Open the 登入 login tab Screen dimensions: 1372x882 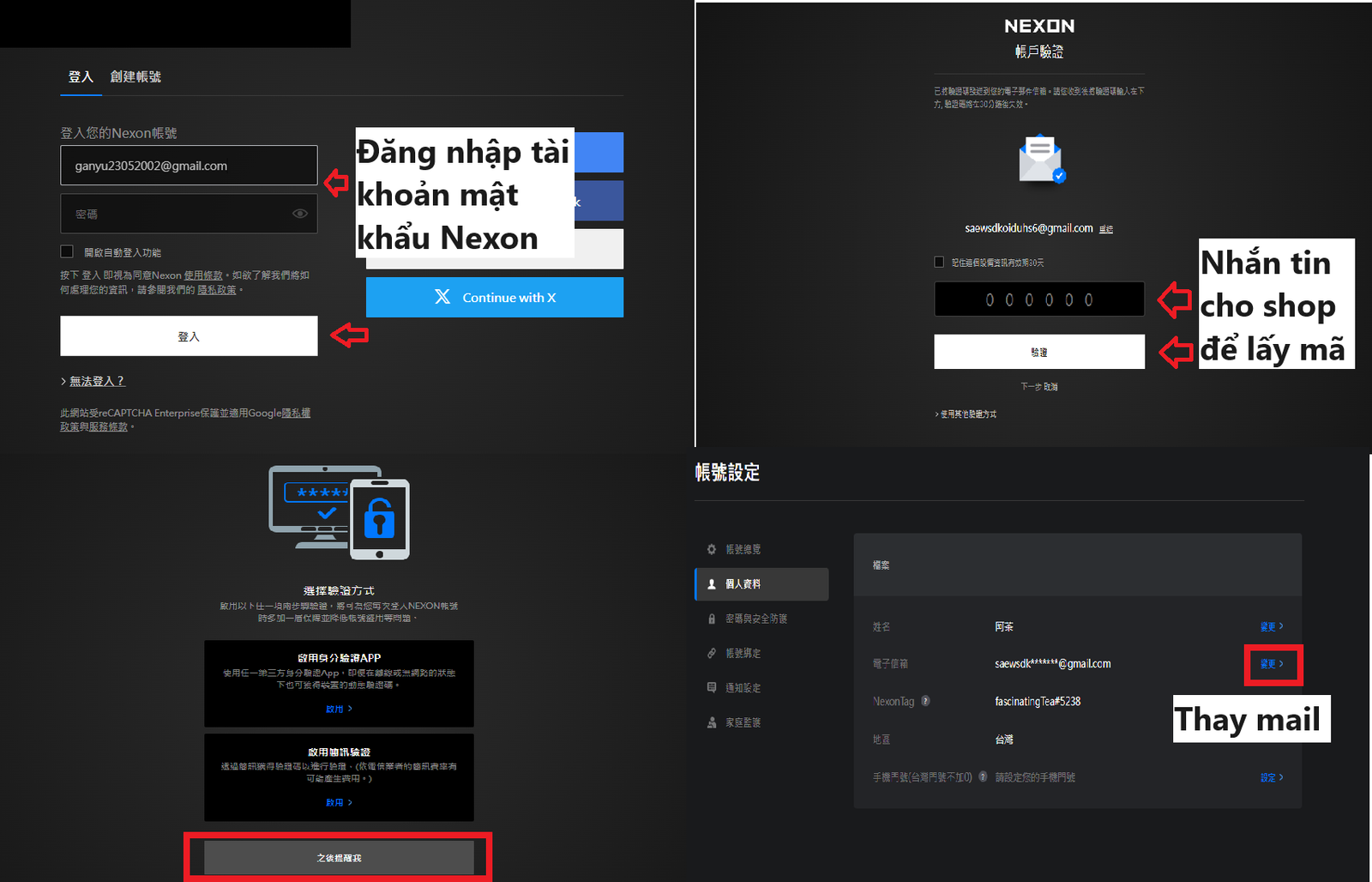(x=81, y=76)
